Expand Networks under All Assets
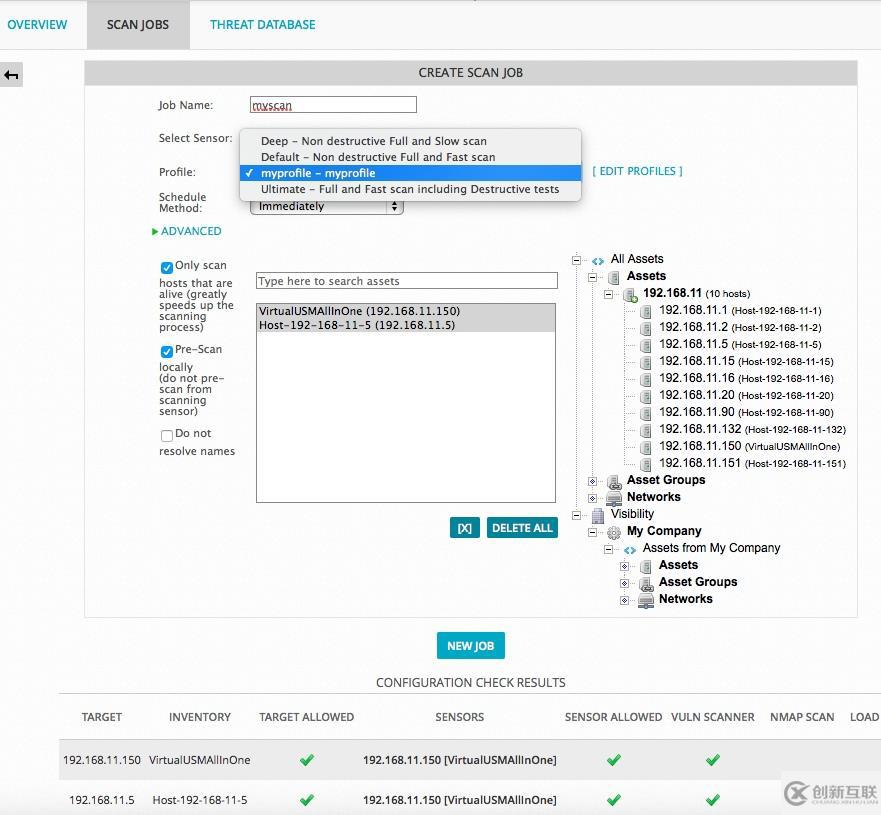This screenshot has height=815, width=881. tap(592, 498)
